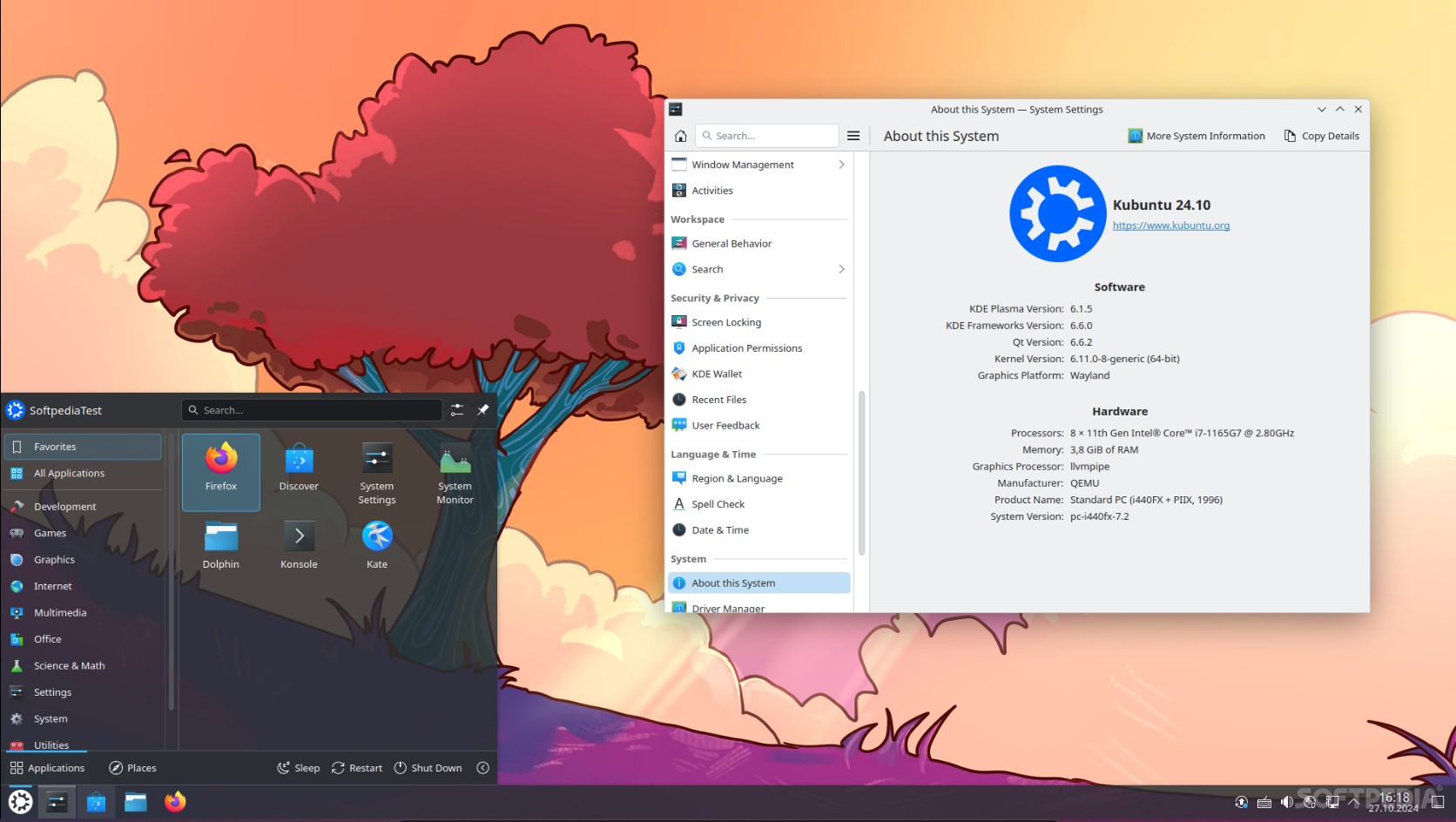The height and width of the screenshot is (822, 1456).
Task: Select All Applications in the launcher
Action: [83, 474]
